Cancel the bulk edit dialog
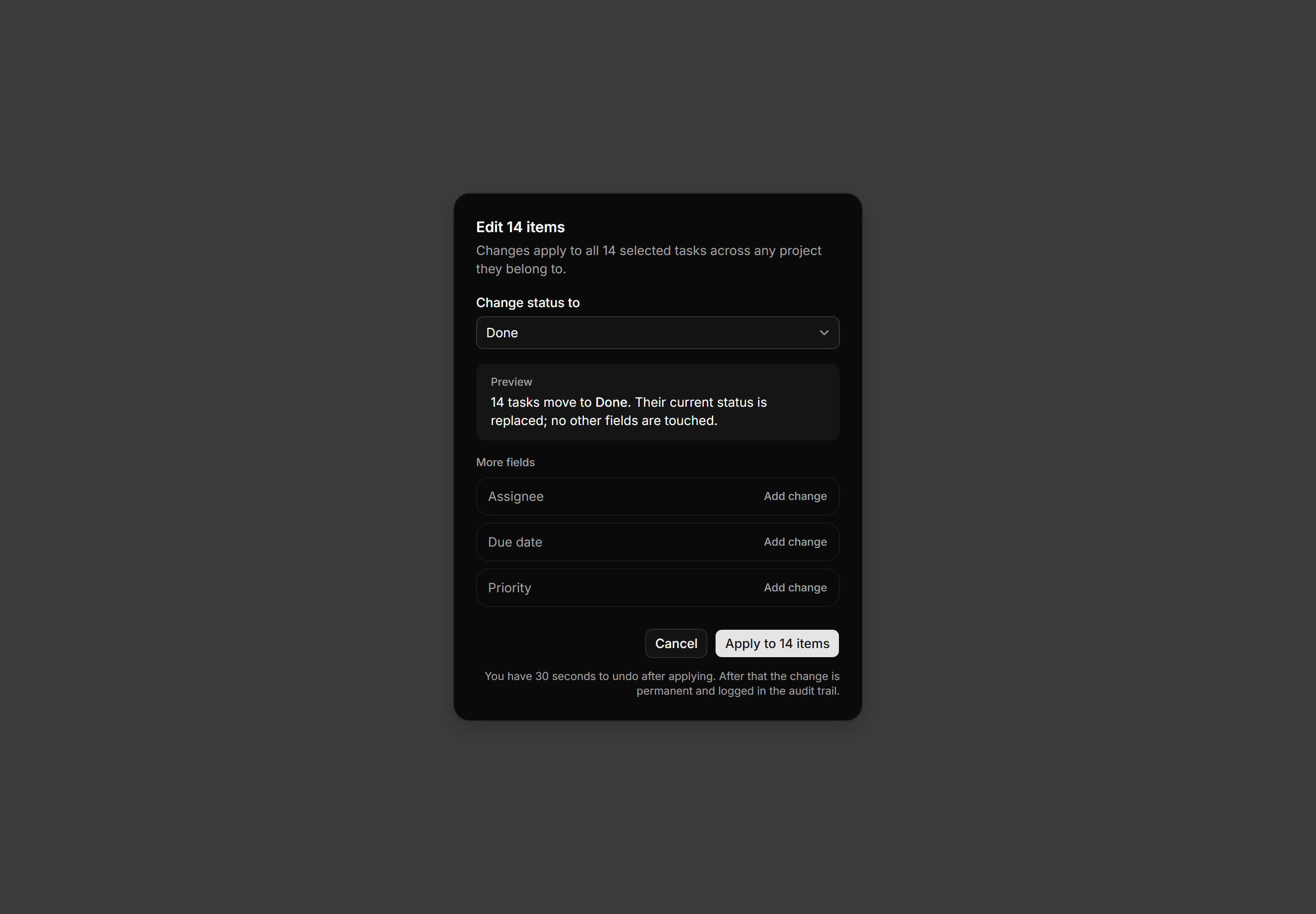 click(676, 643)
